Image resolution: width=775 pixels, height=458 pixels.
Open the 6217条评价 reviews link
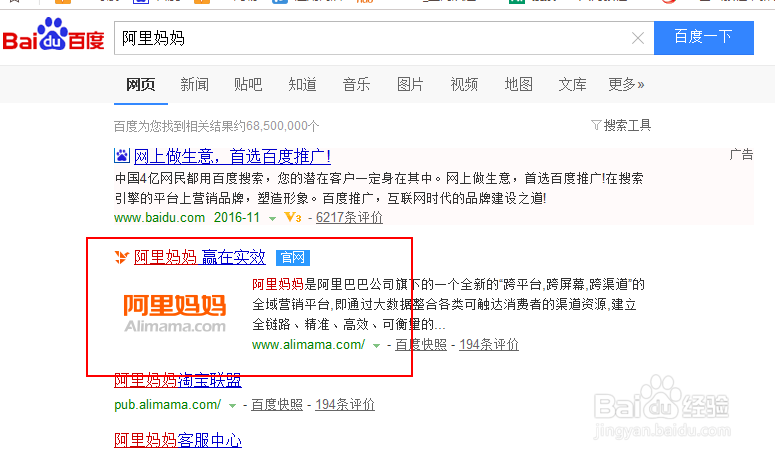[349, 217]
